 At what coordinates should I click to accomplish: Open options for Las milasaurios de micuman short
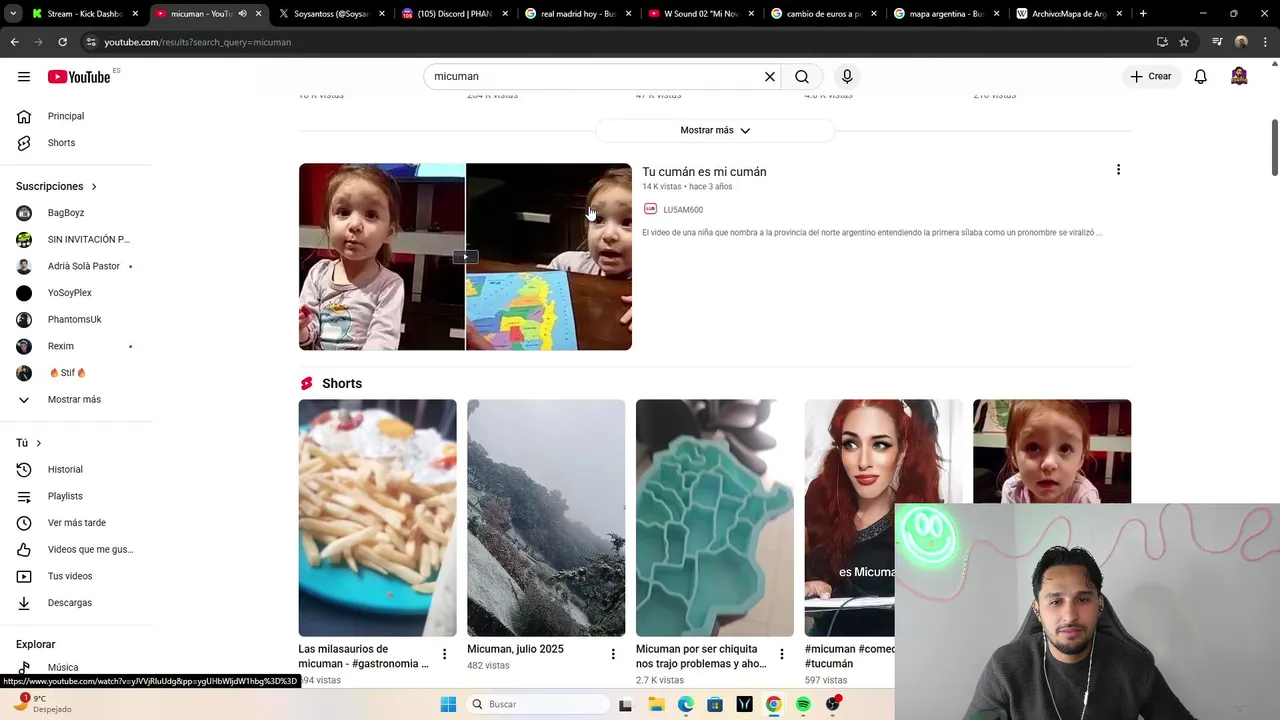(x=444, y=654)
